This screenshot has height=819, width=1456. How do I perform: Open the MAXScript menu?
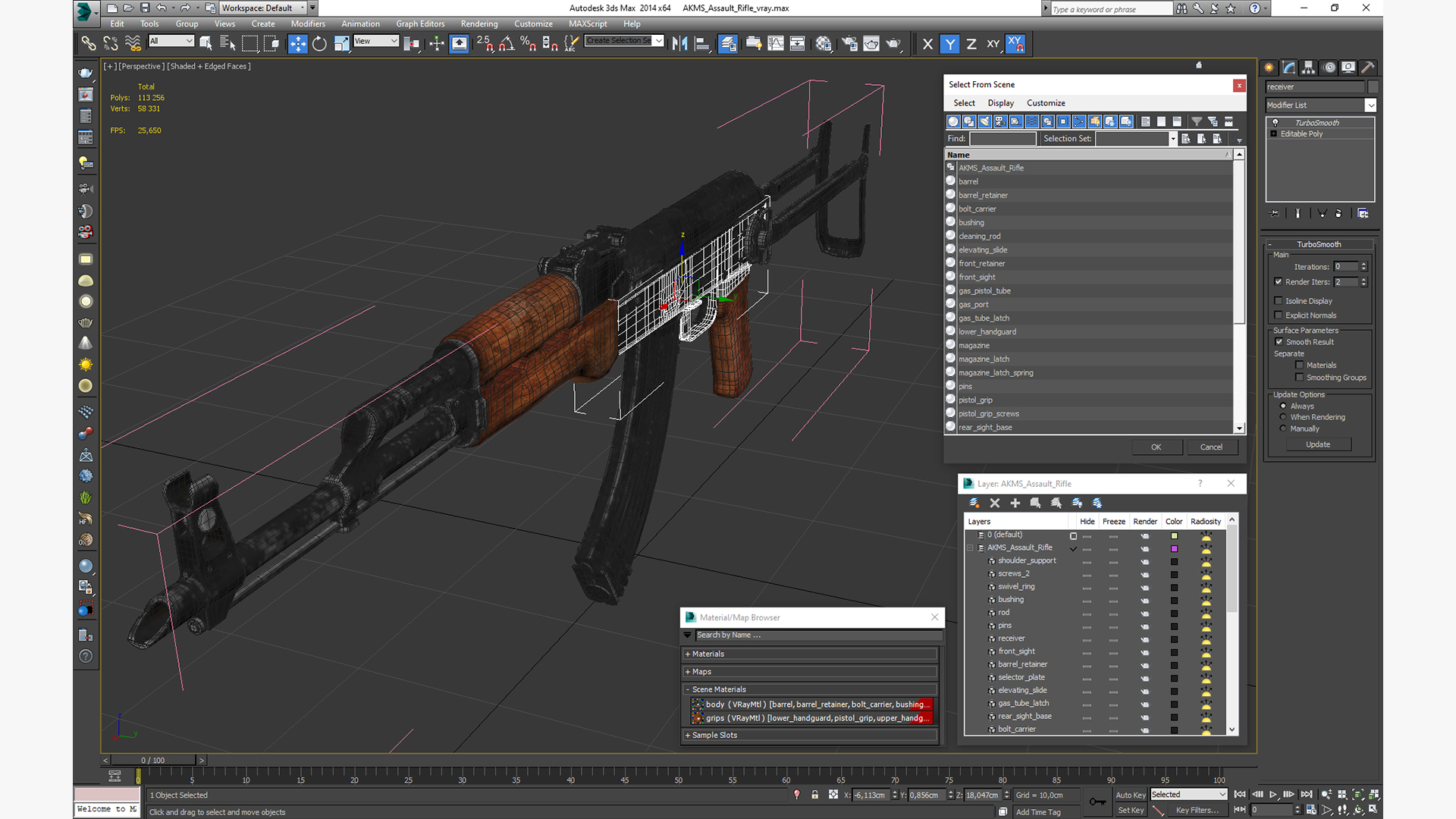pos(588,24)
